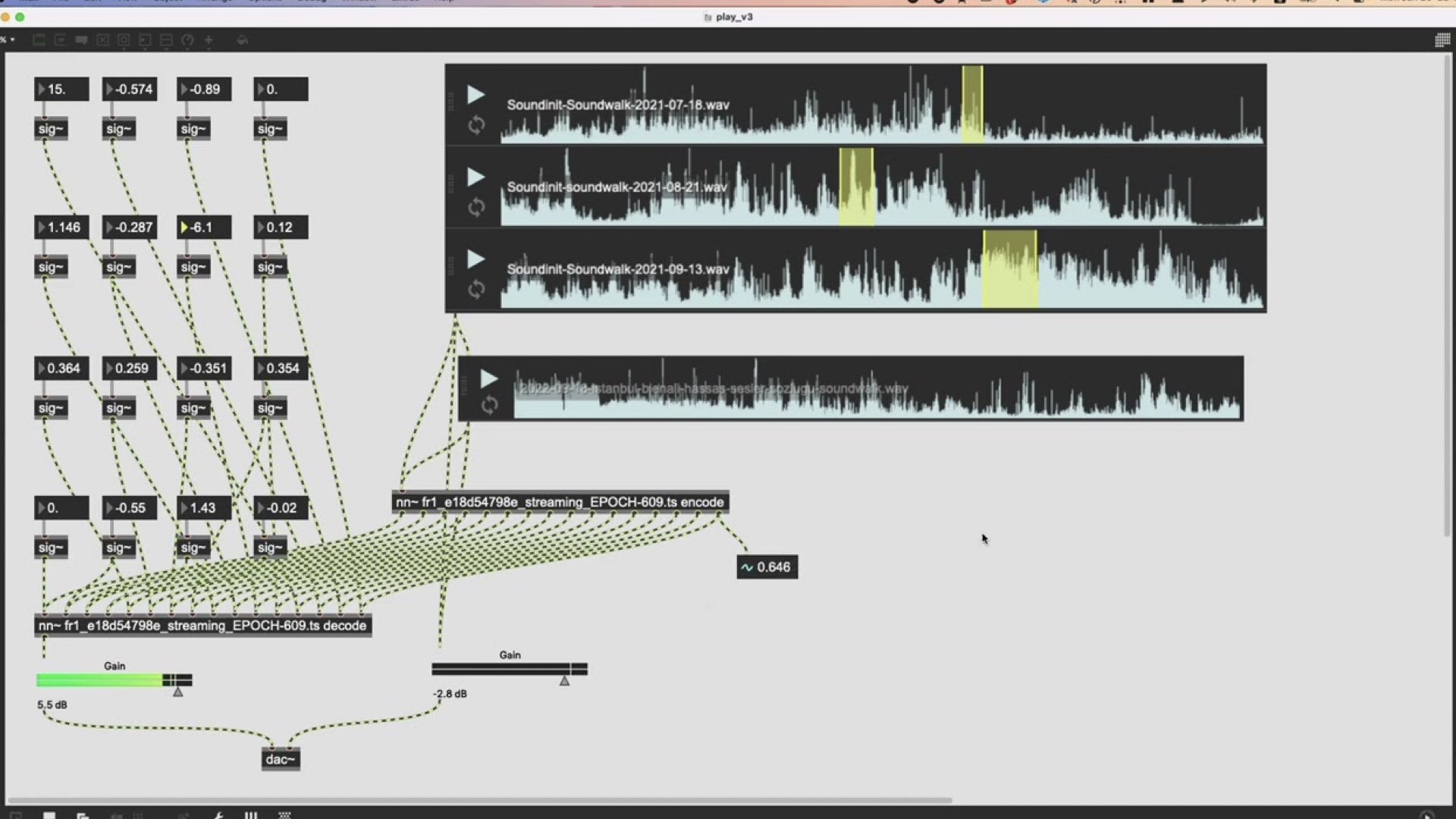Viewport: 1456px width, 819px height.
Task: Play the 2021-09-13 soundwalk clip
Action: click(x=475, y=259)
